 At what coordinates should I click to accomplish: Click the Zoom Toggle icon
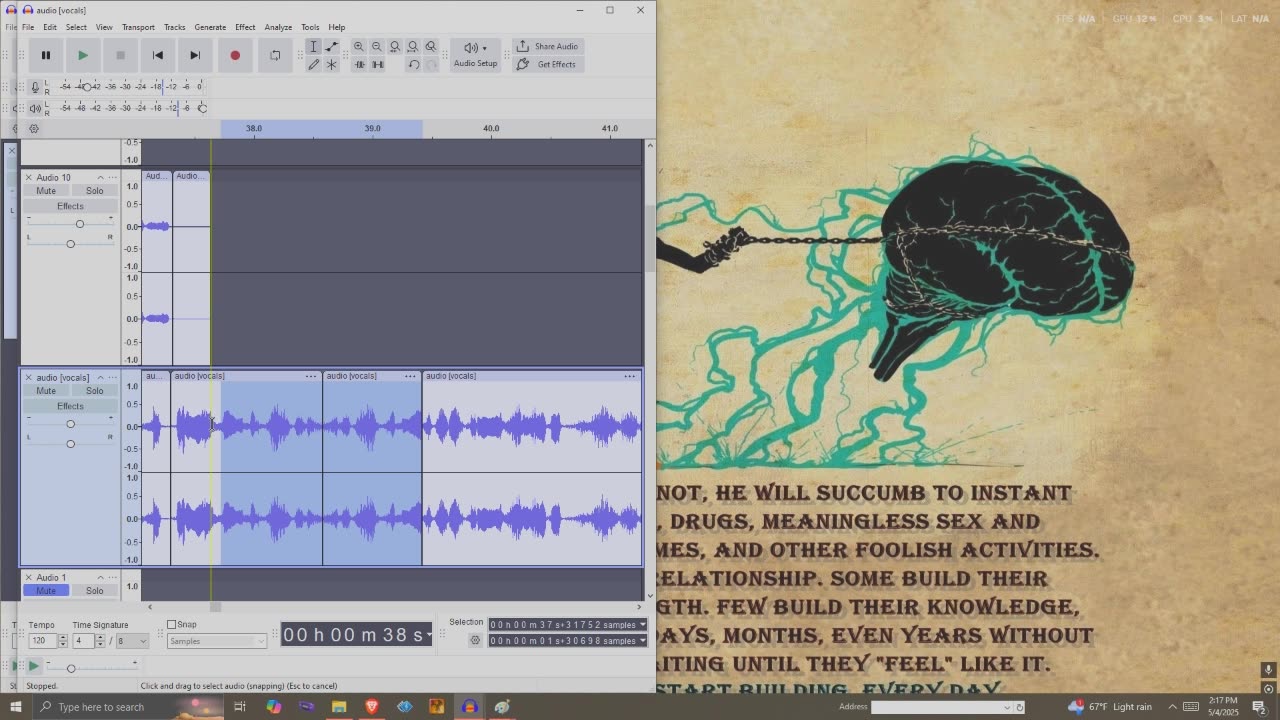pos(431,47)
